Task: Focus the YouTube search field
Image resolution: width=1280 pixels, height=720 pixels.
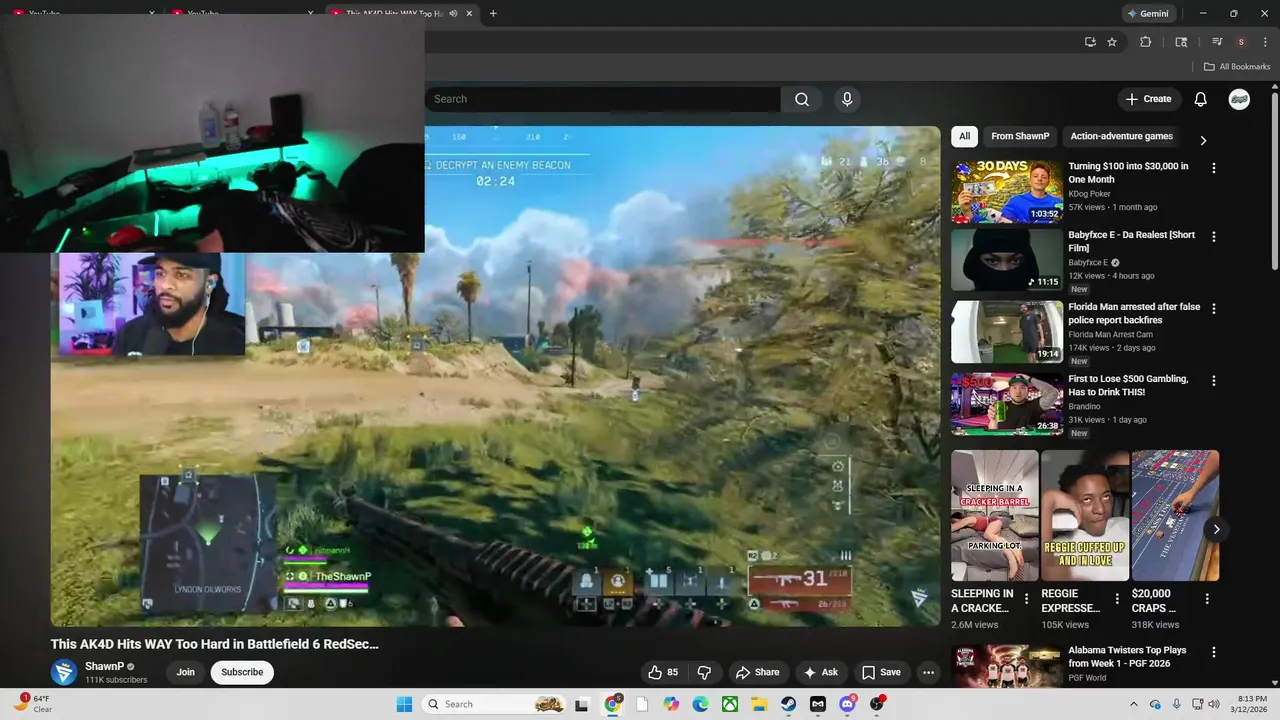Action: 602,99
